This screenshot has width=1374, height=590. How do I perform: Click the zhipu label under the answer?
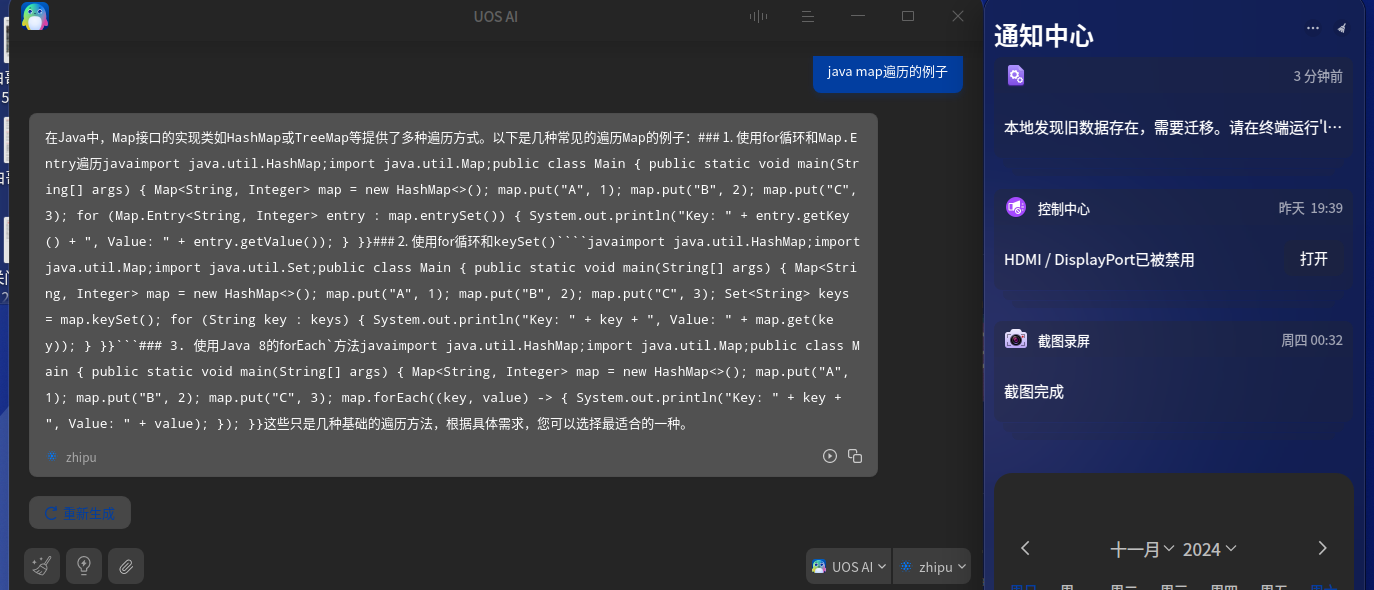[81, 457]
